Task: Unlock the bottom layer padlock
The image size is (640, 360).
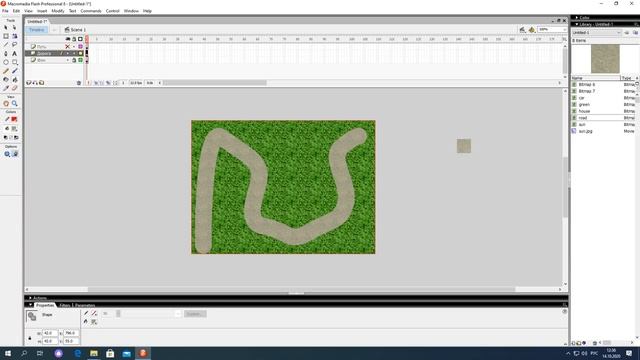Action: point(74,60)
